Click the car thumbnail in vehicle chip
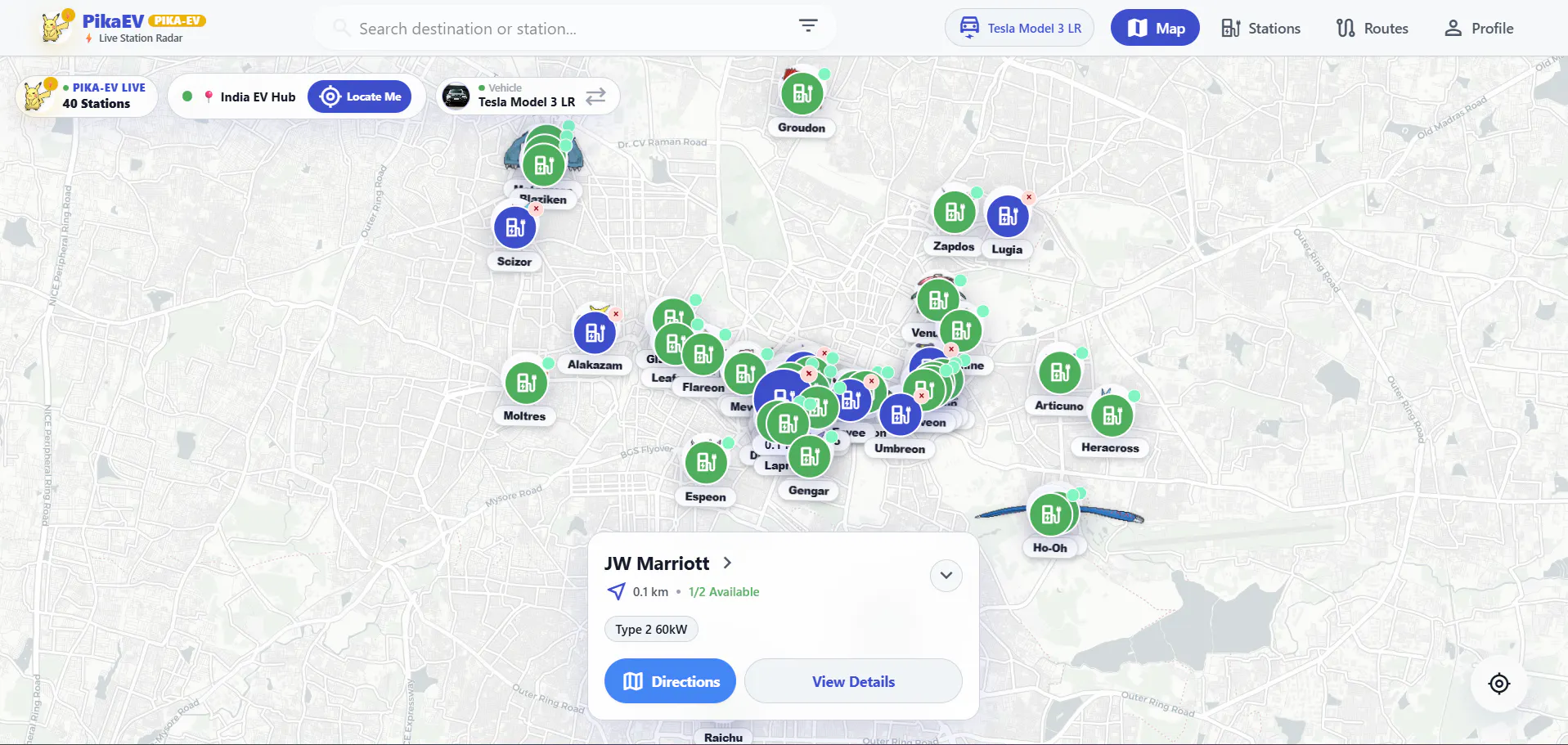 point(456,96)
